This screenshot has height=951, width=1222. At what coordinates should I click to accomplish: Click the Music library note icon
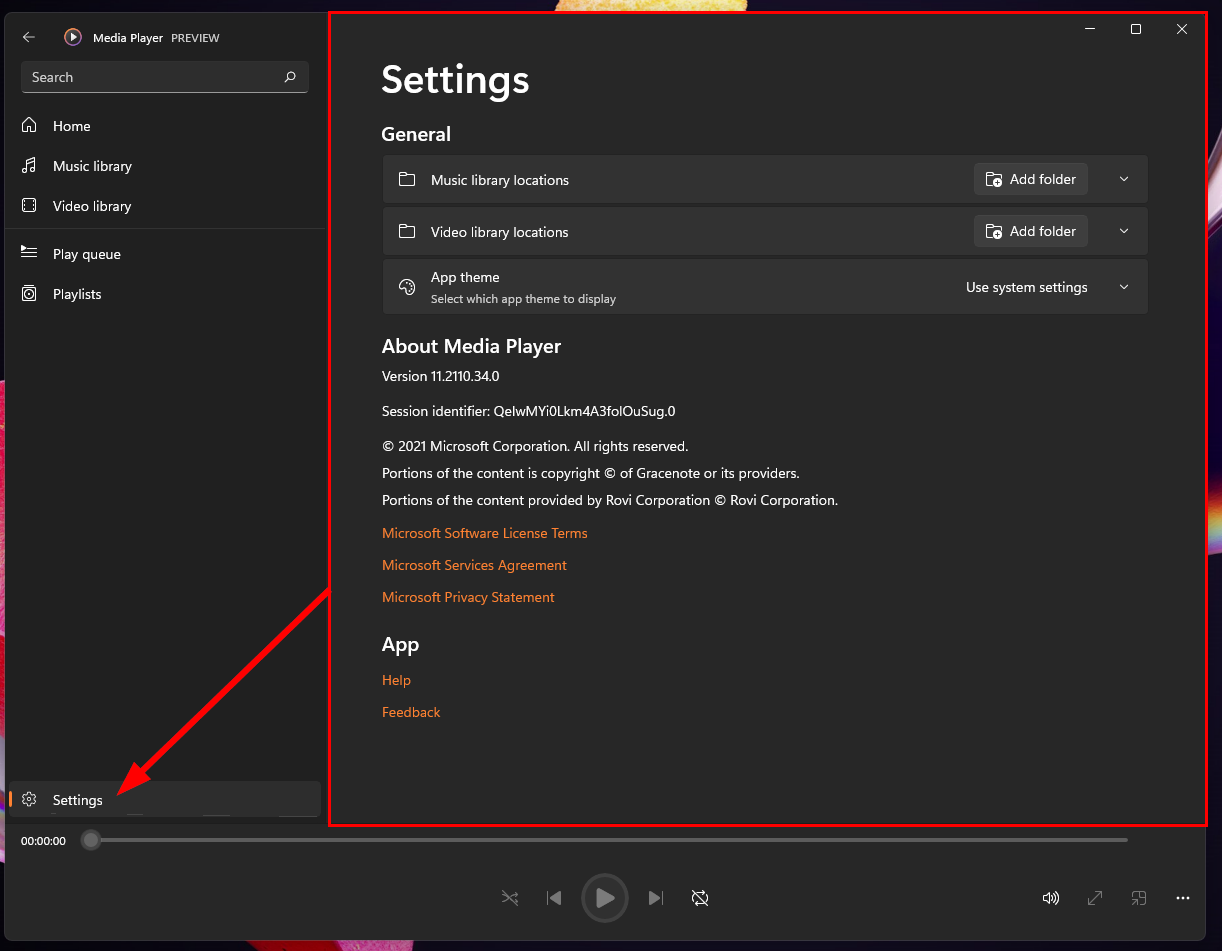pos(30,165)
